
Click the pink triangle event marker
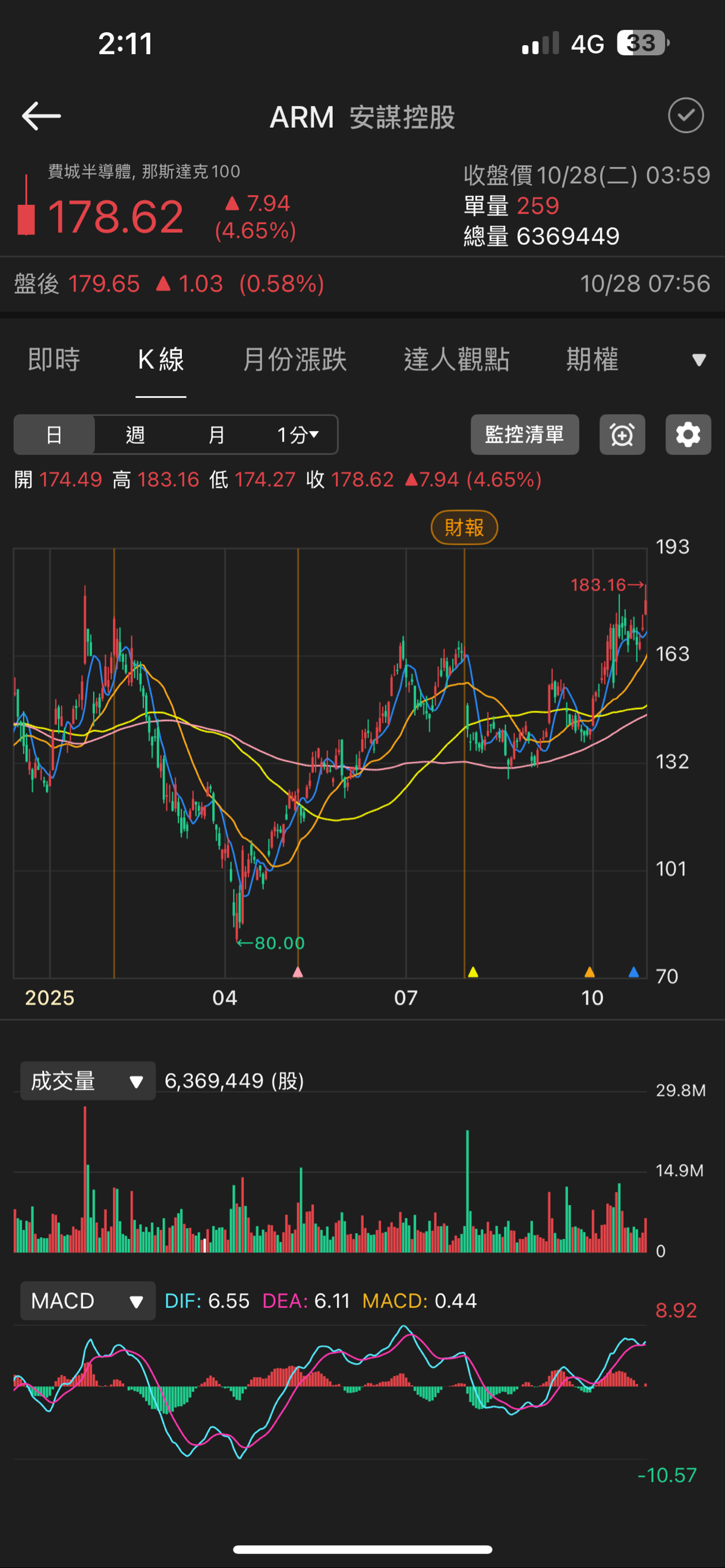click(298, 972)
